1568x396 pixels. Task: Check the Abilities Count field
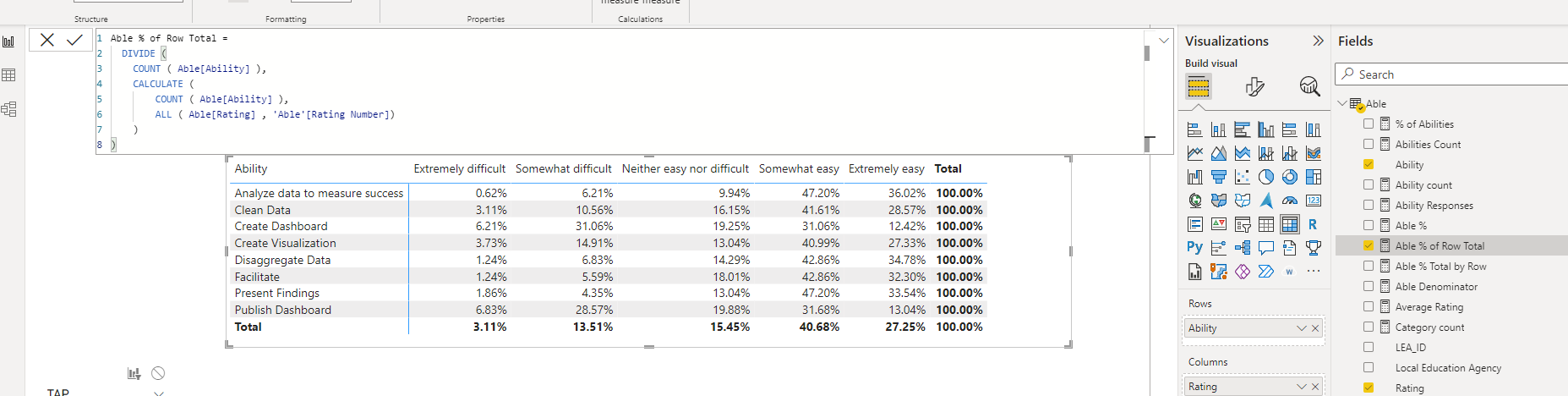pyautogui.click(x=1369, y=144)
